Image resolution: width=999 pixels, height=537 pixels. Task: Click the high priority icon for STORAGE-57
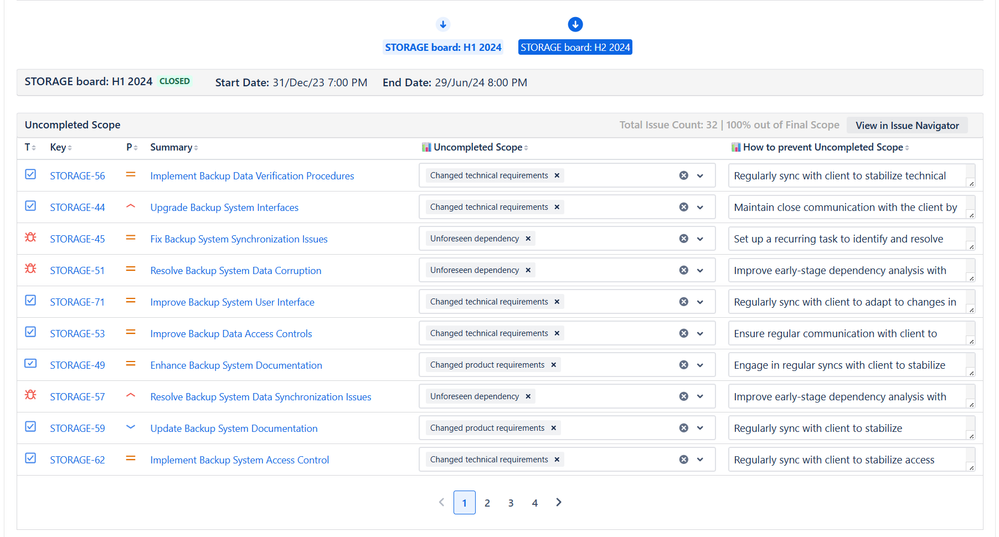(x=131, y=396)
